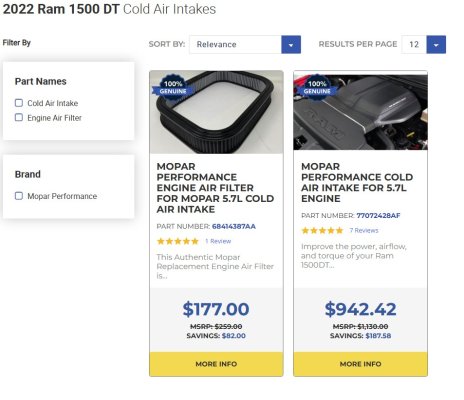The image size is (464, 400).
Task: Click the 100% Genuine badge on cold air intake
Action: (317, 87)
